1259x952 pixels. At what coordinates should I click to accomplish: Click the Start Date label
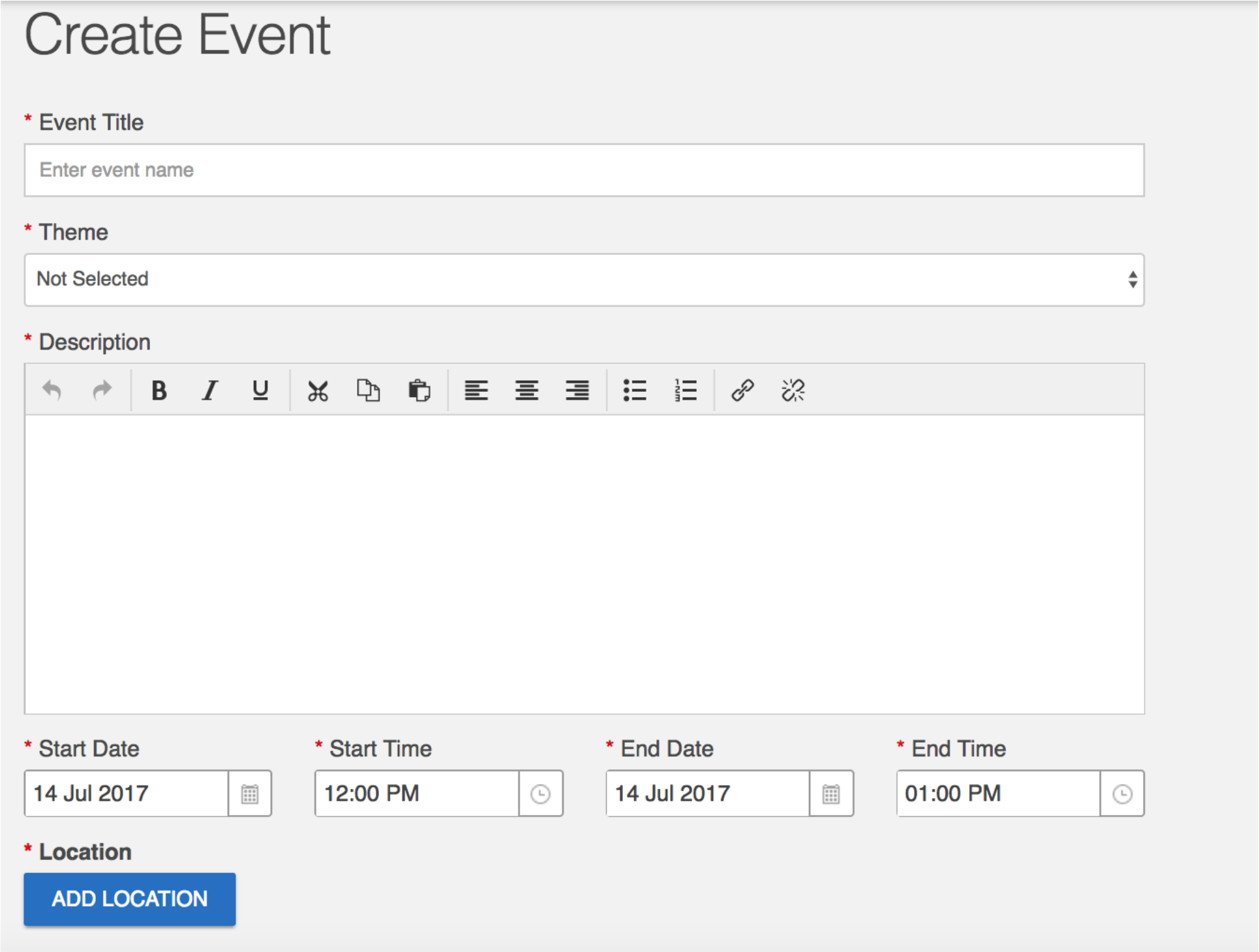(x=89, y=749)
